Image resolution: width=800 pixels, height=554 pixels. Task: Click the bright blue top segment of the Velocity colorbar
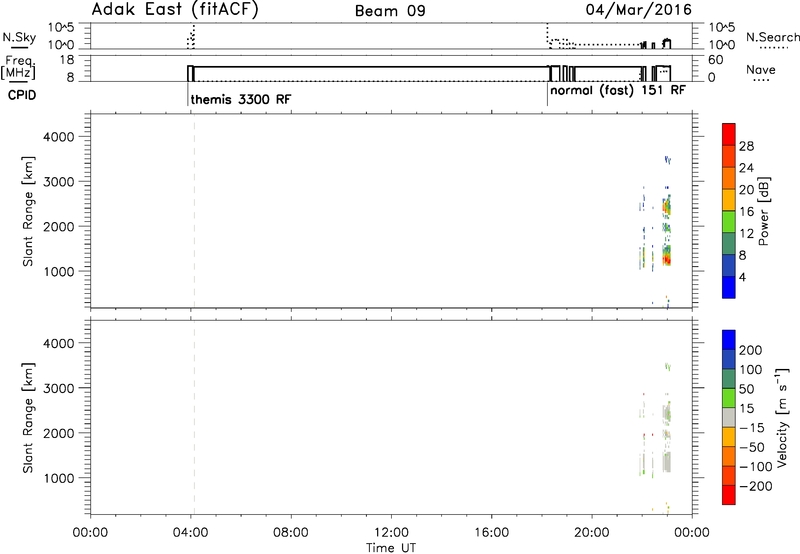[729, 340]
